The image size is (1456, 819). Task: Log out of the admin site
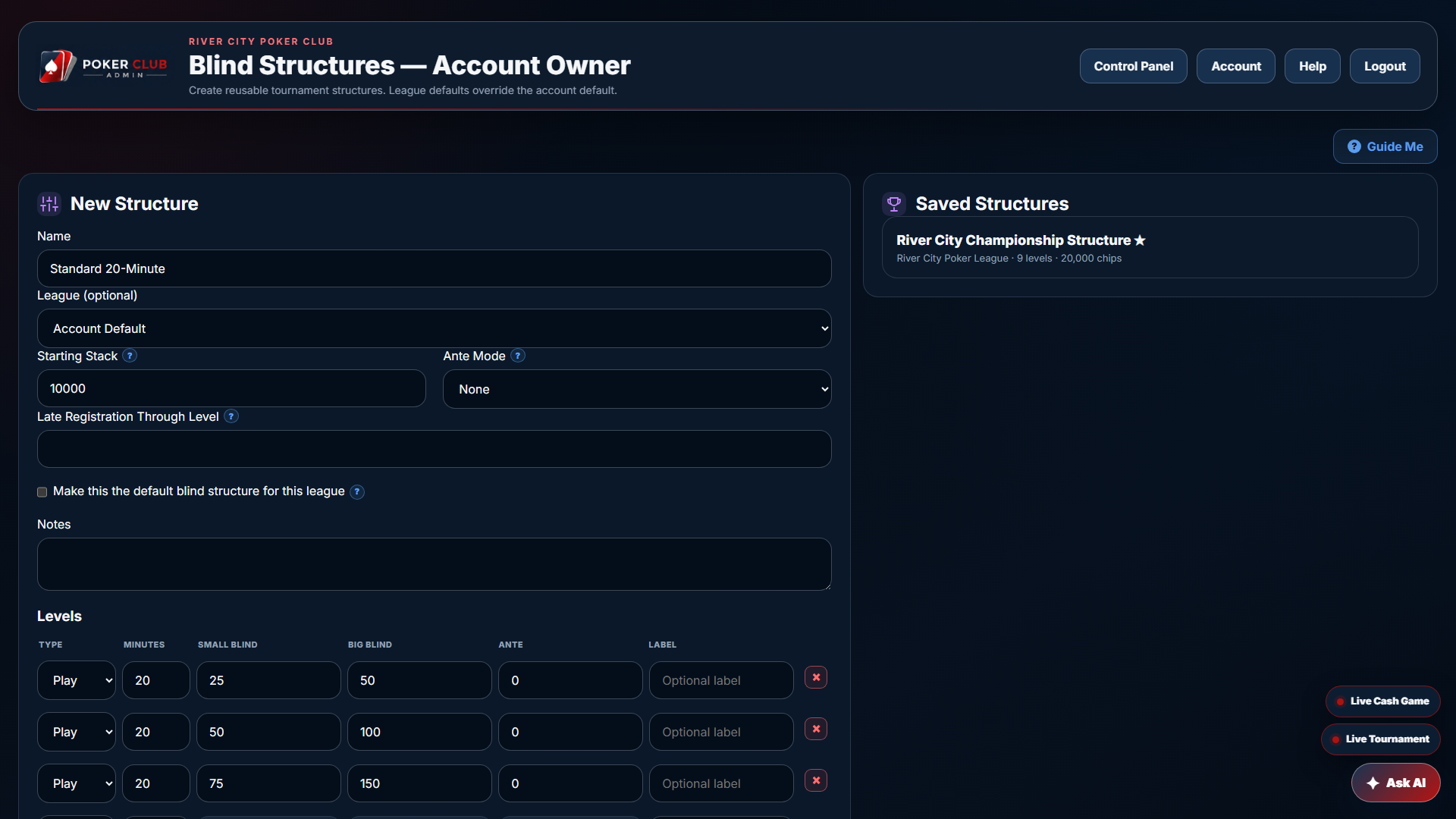pyautogui.click(x=1385, y=66)
